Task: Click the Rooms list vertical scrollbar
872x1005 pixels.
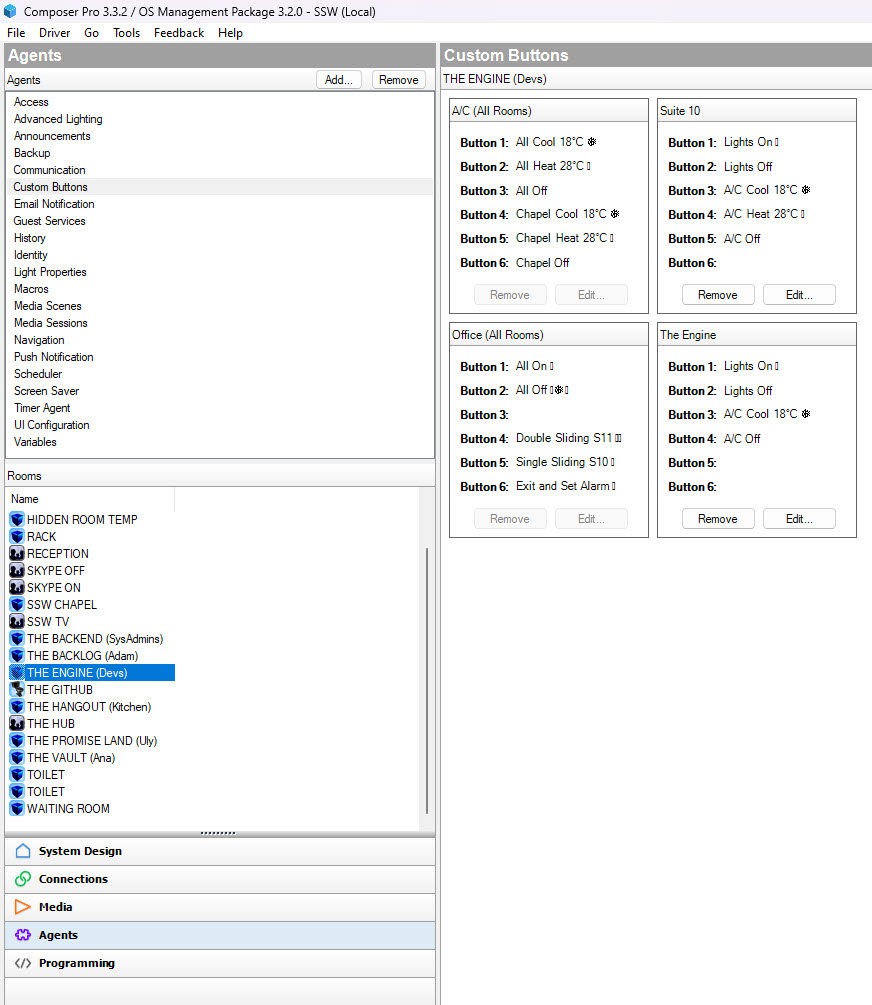Action: tap(427, 680)
